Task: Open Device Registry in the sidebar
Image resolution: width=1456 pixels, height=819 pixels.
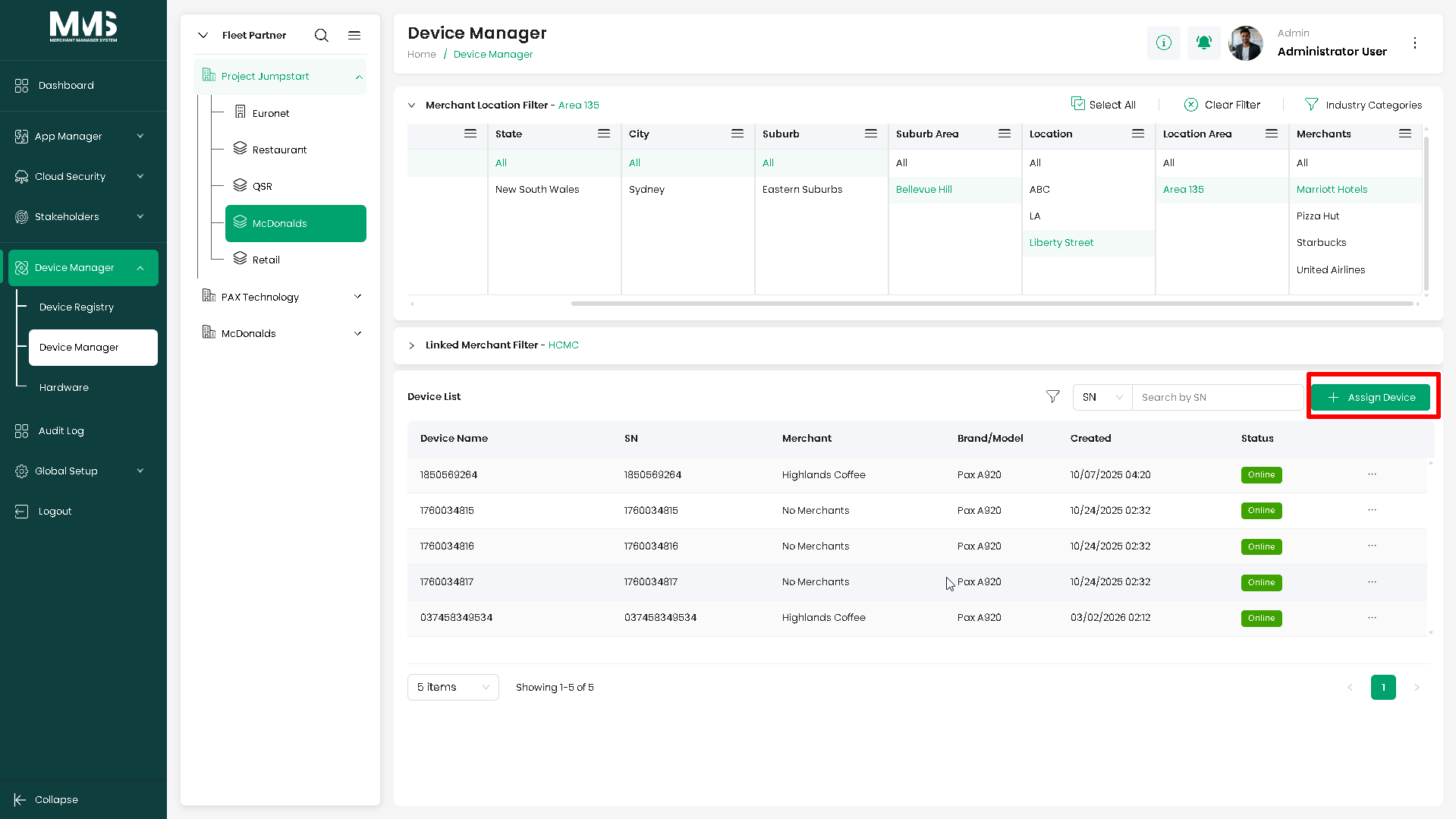Action: click(77, 307)
